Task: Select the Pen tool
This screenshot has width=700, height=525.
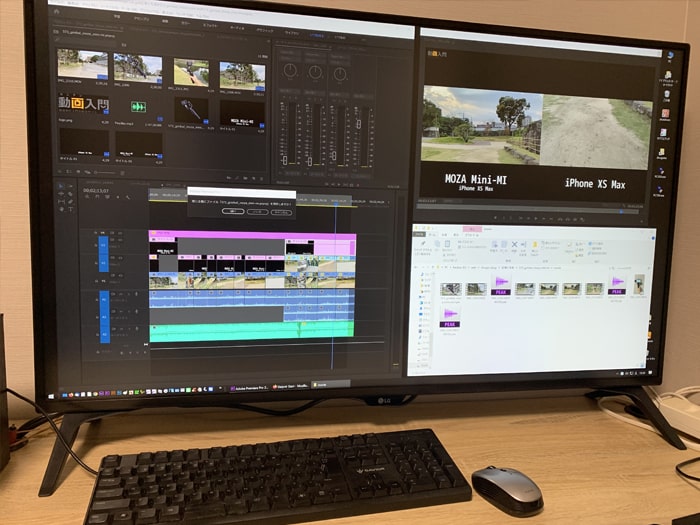Action: [x=71, y=202]
